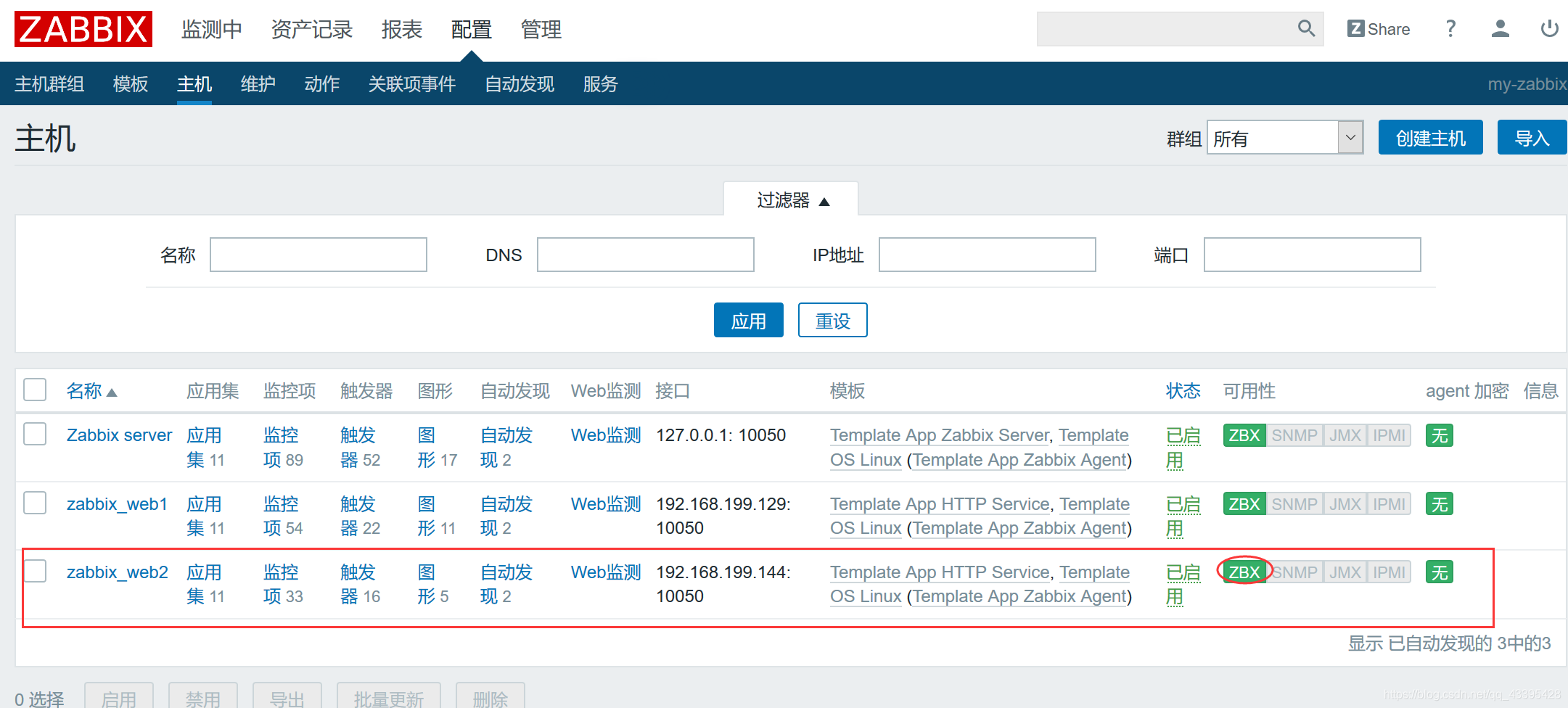Open the Zabbix server host link
This screenshot has width=1568, height=708.
click(x=120, y=435)
